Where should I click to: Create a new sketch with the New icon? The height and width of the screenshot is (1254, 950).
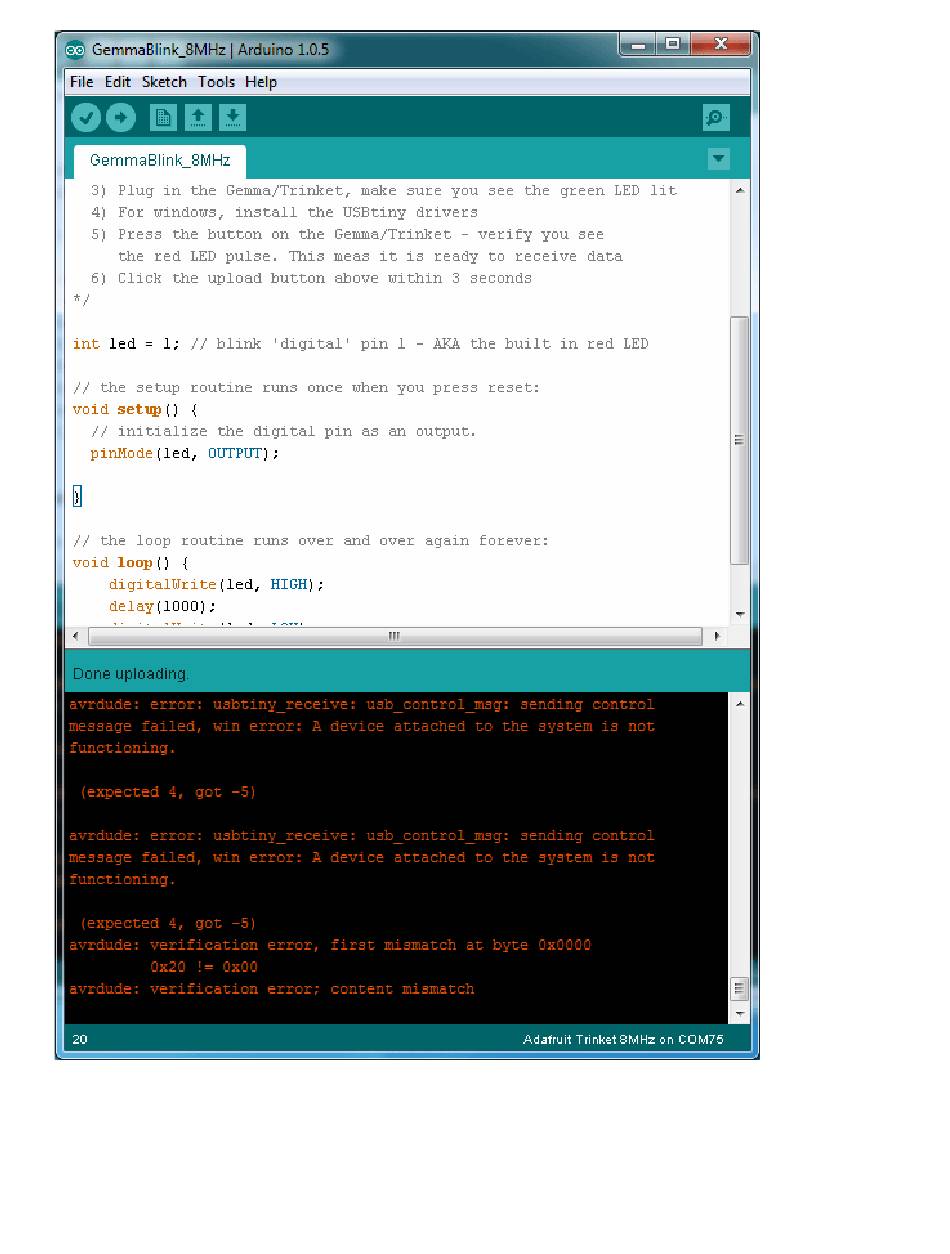[163, 118]
